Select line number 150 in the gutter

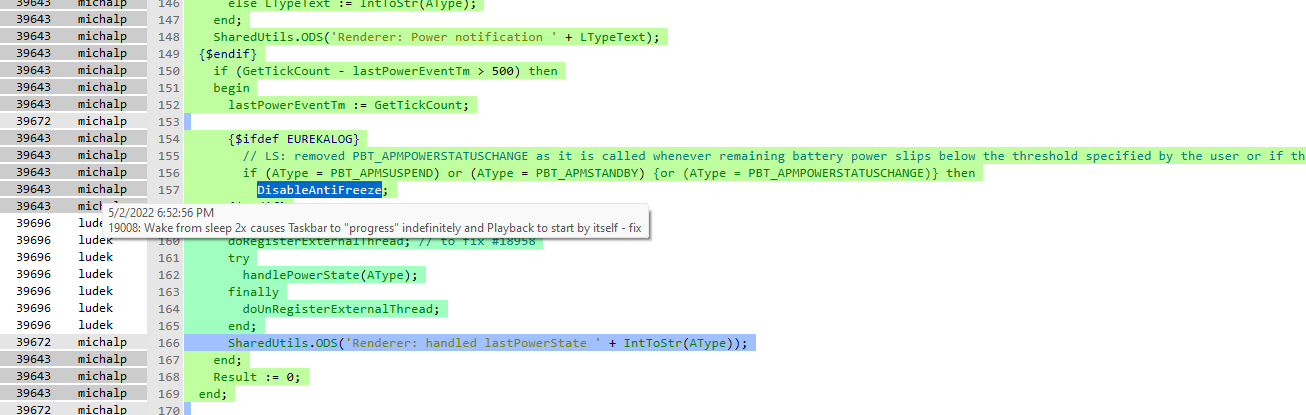(168, 71)
